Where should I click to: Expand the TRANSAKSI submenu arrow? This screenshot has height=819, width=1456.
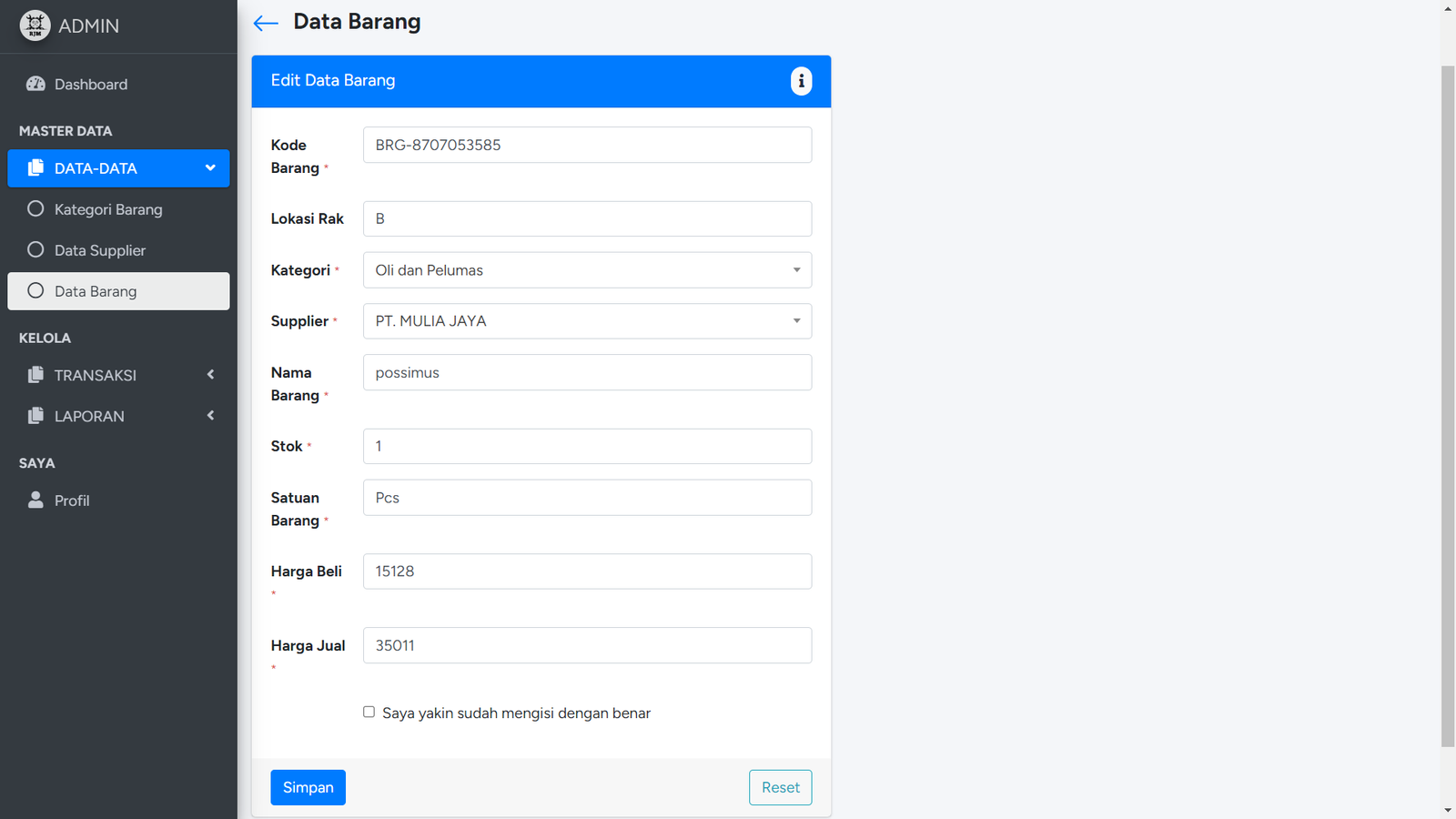point(210,374)
